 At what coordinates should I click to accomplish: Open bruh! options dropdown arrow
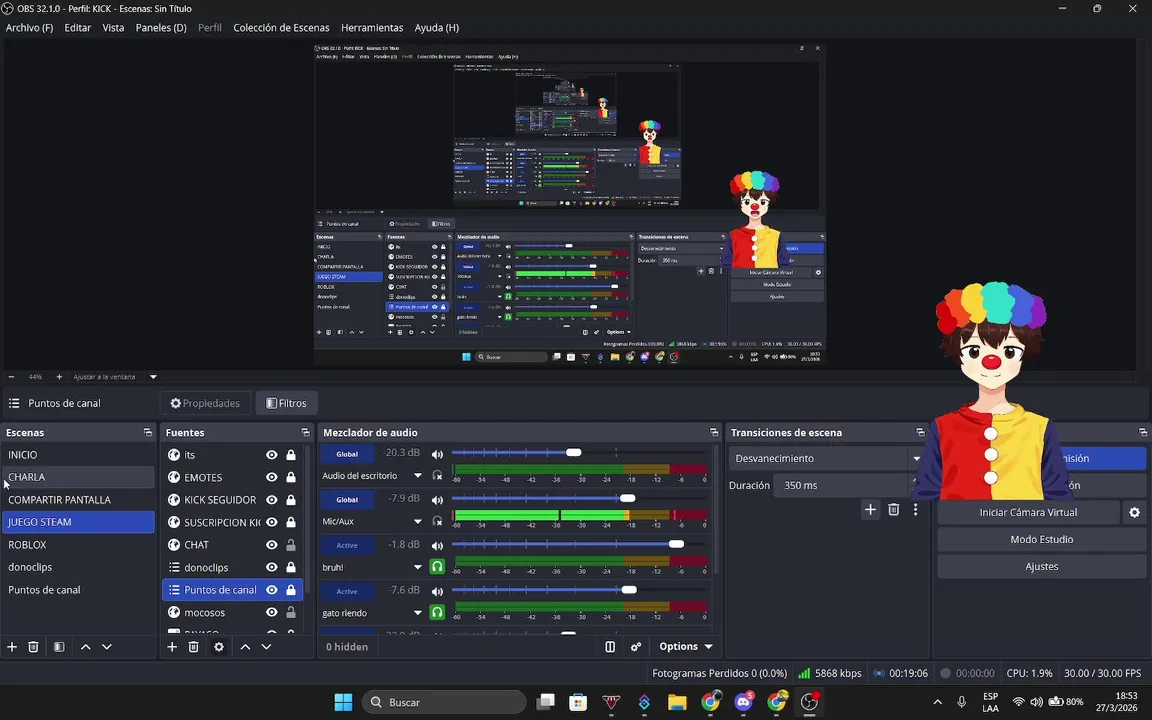pos(417,566)
